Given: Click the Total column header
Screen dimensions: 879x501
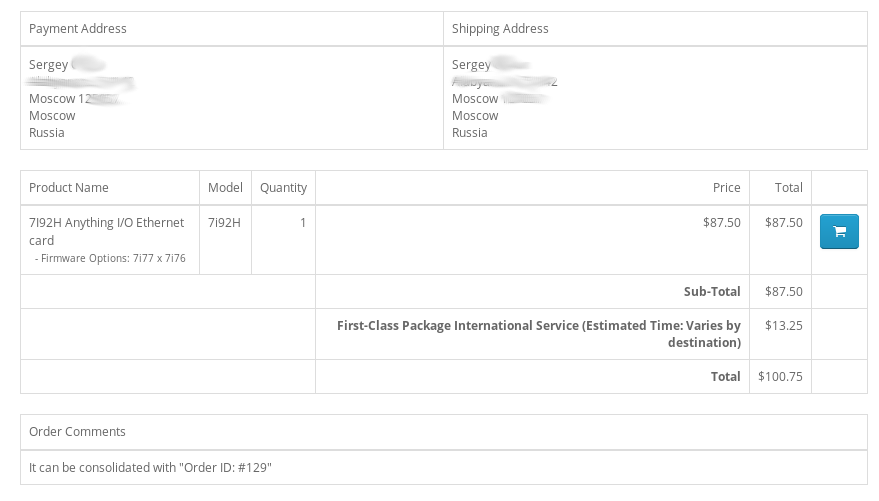Looking at the screenshot, I should [788, 188].
